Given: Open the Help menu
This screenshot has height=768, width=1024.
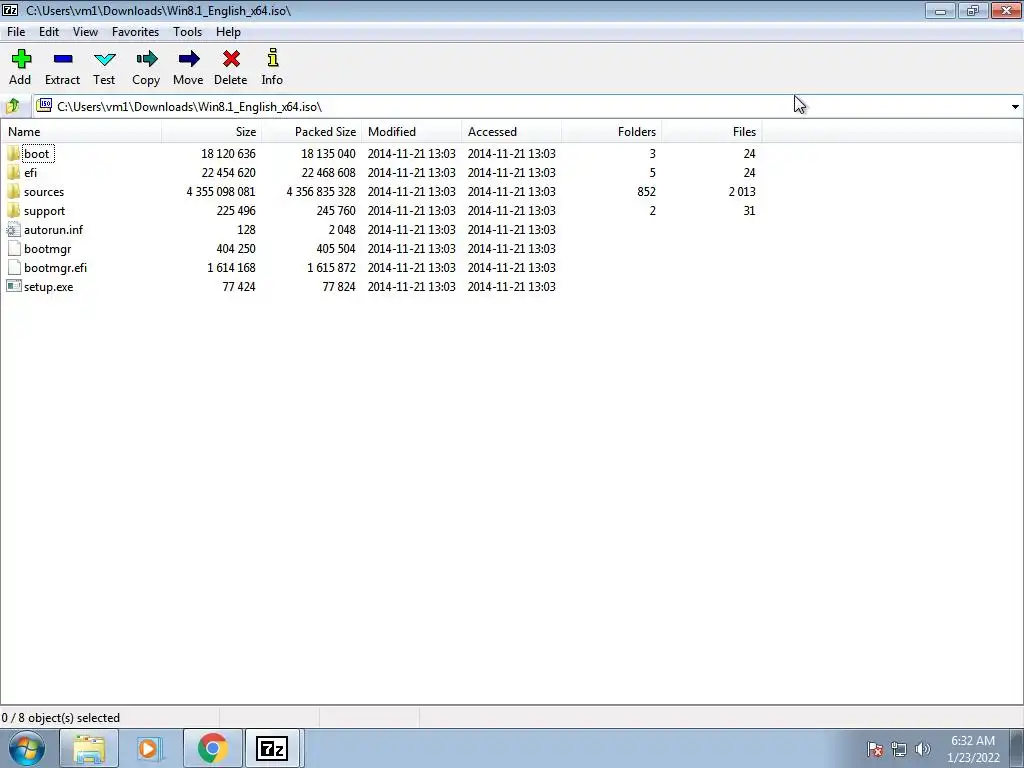Looking at the screenshot, I should coord(229,31).
